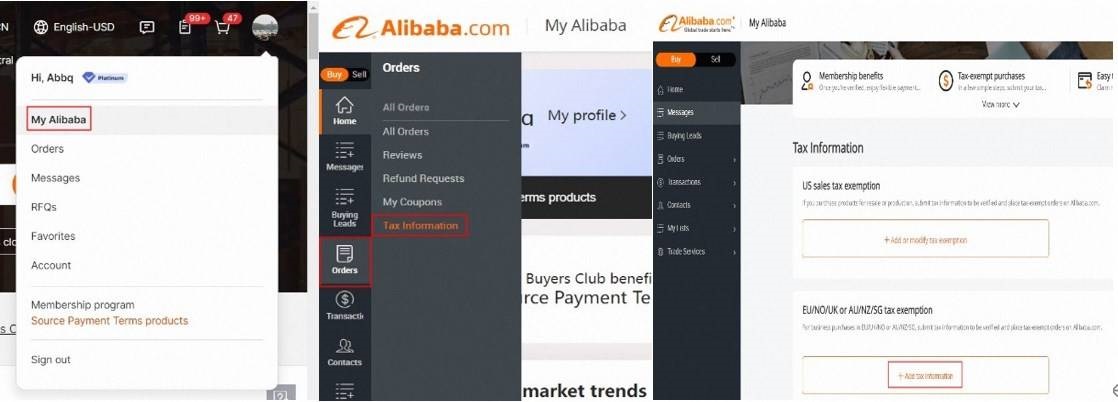
Task: Expand Trade Services submenu arrow
Action: tap(734, 252)
